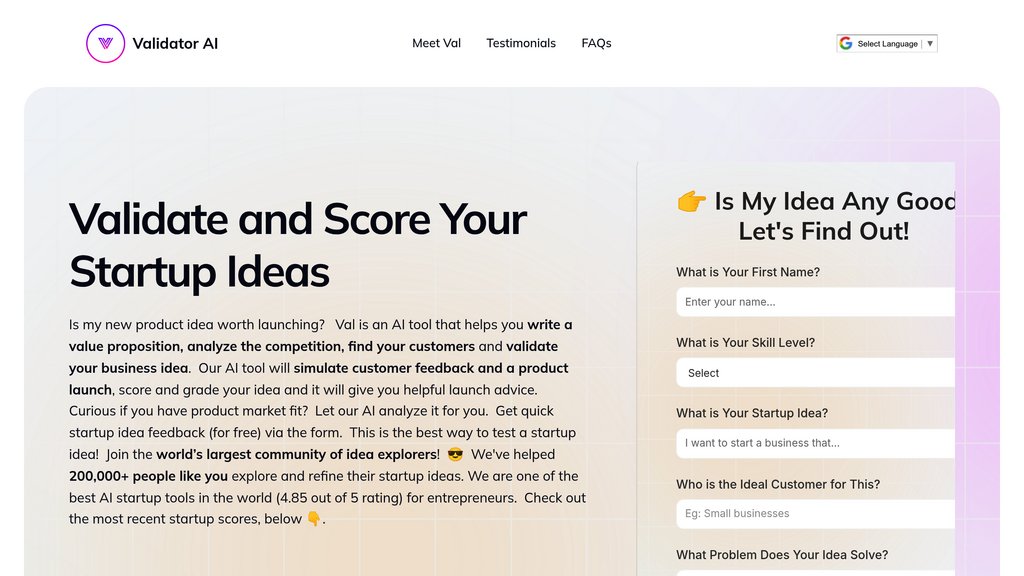Viewport: 1024px width, 576px height.
Task: Click the "Enter your name..." input field
Action: [x=815, y=301]
